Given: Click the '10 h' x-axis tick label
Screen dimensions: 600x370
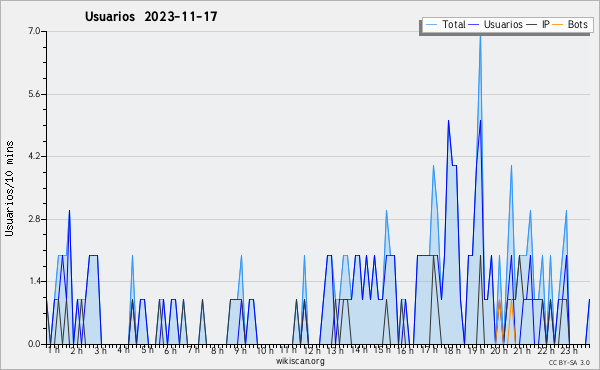Looking at the screenshot, I should click(x=265, y=350).
